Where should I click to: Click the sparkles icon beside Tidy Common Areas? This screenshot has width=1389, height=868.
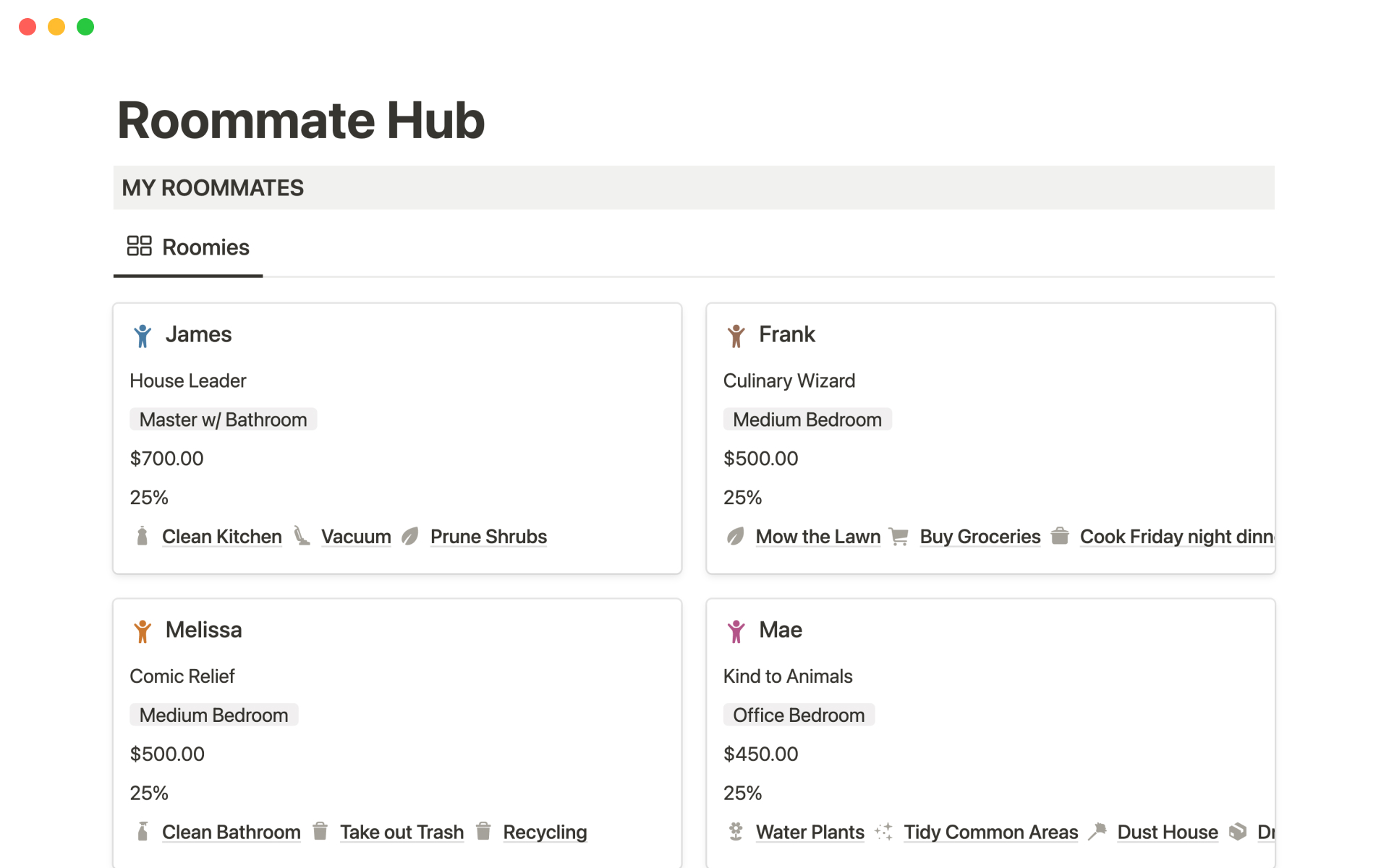(883, 832)
